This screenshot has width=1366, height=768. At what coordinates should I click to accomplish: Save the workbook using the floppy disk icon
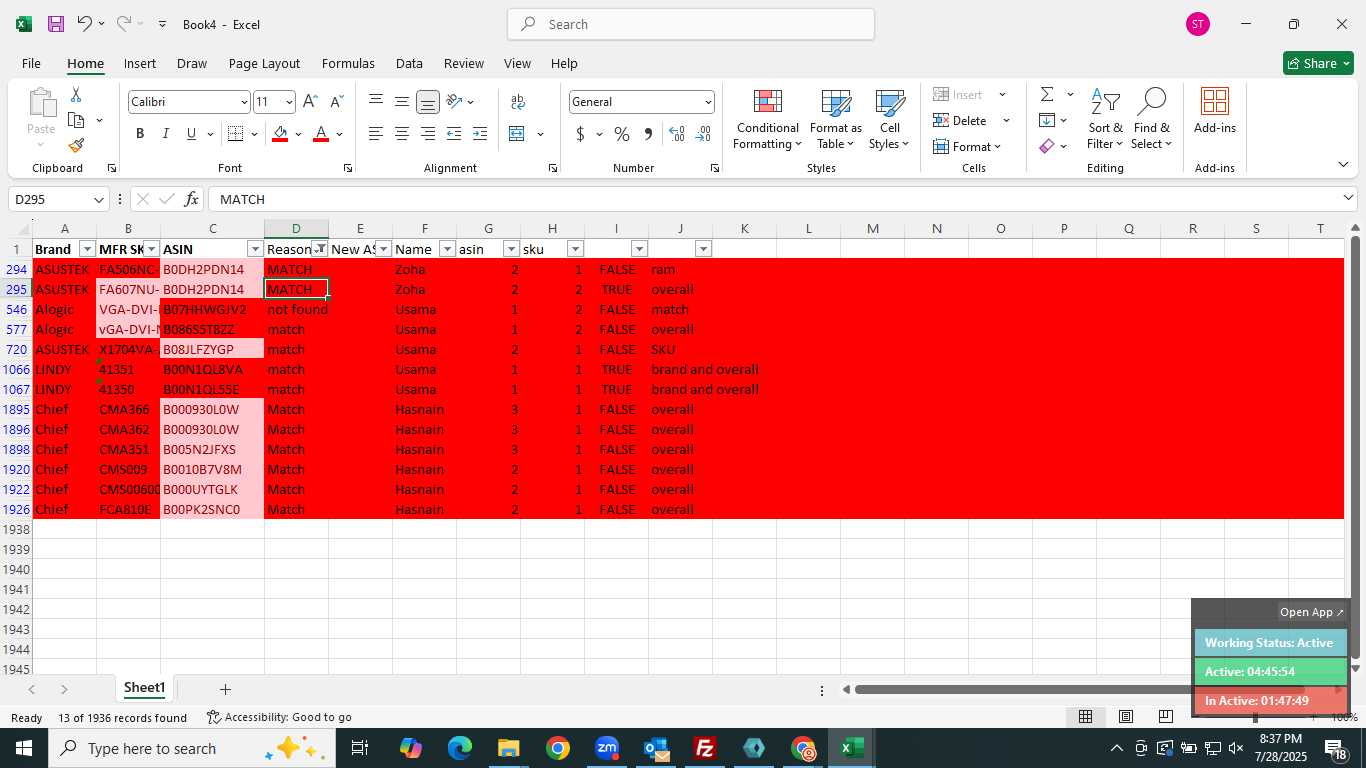[x=56, y=24]
